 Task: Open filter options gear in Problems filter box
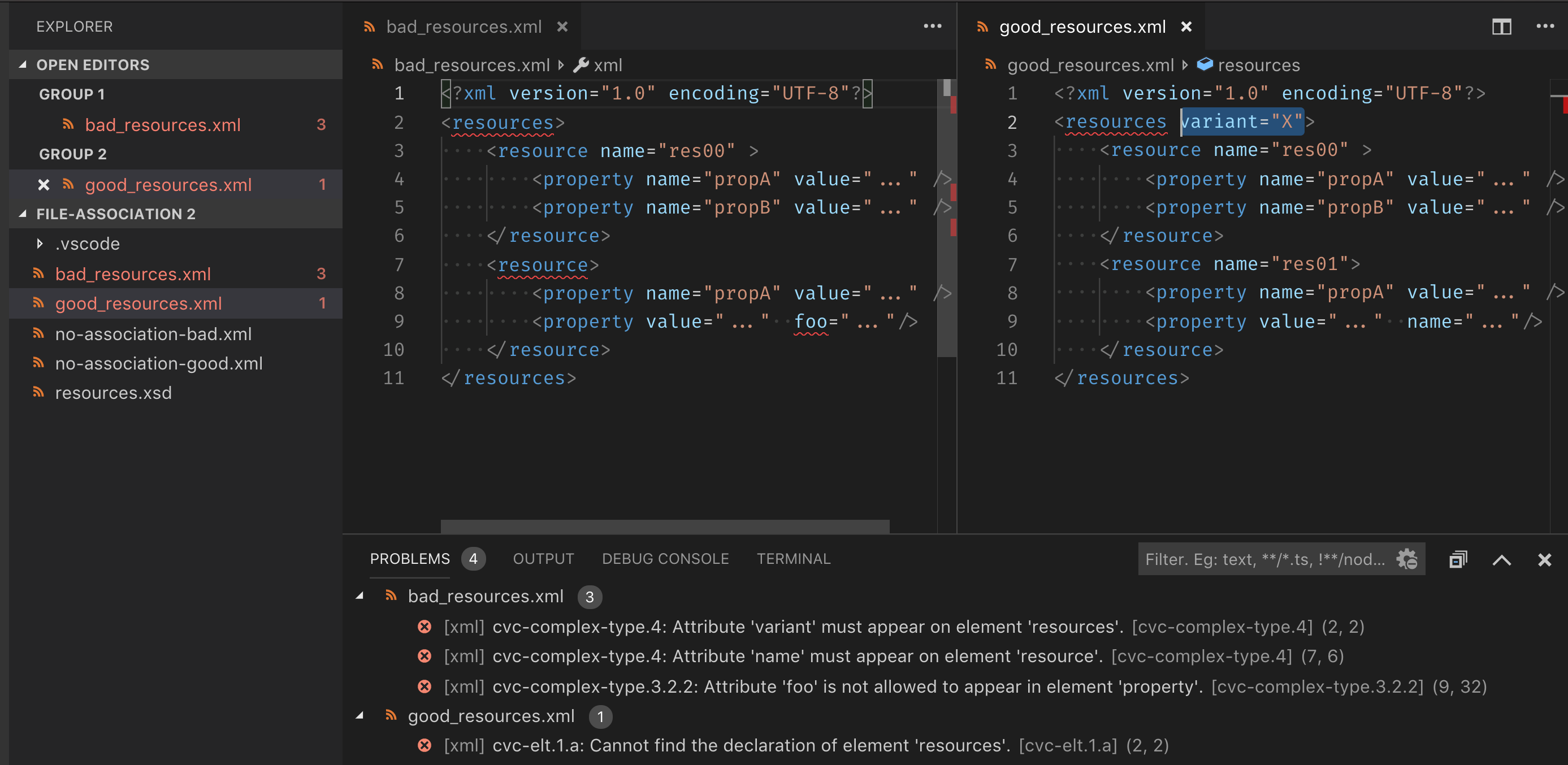pyautogui.click(x=1407, y=559)
